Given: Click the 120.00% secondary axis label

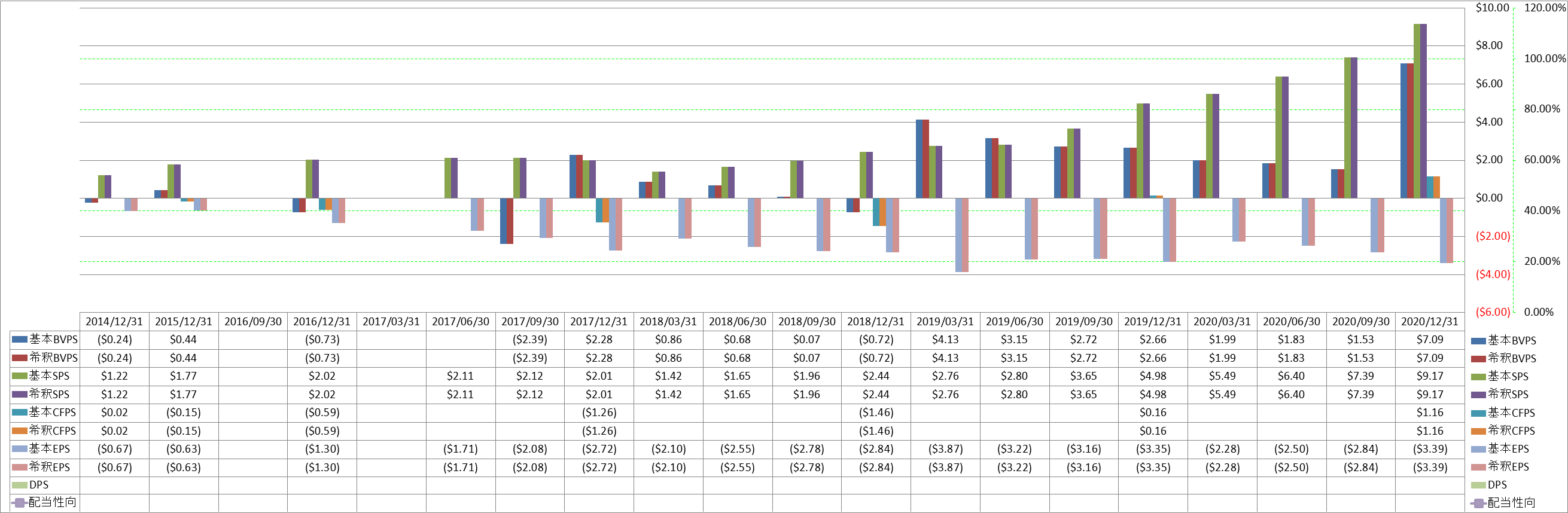Looking at the screenshot, I should point(1545,8).
